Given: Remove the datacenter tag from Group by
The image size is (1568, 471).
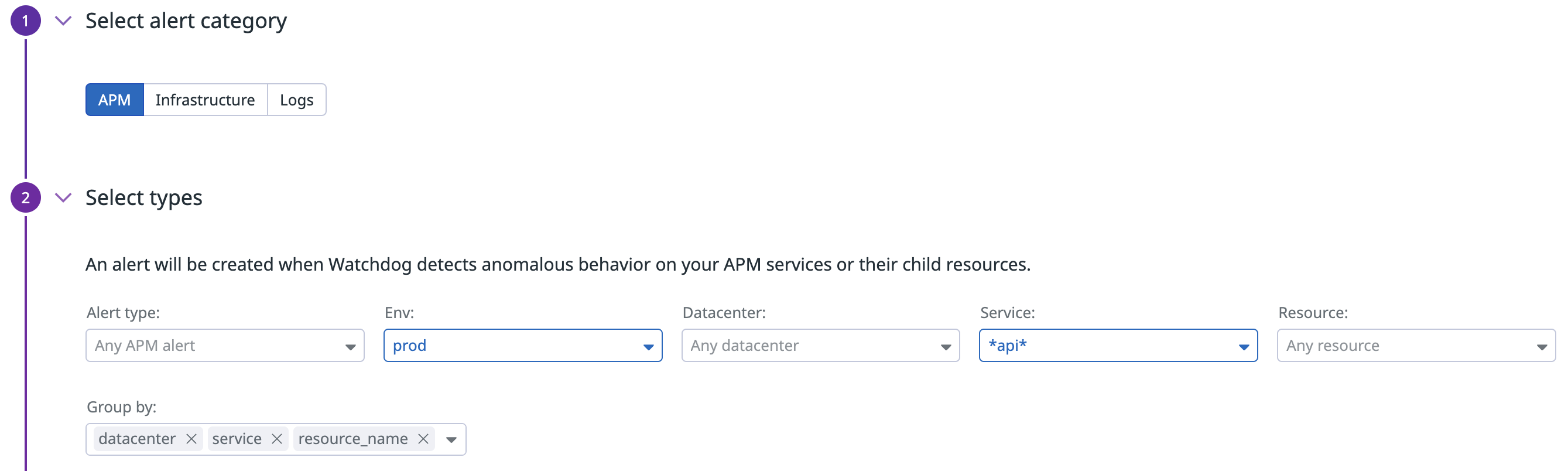Looking at the screenshot, I should click(x=191, y=439).
